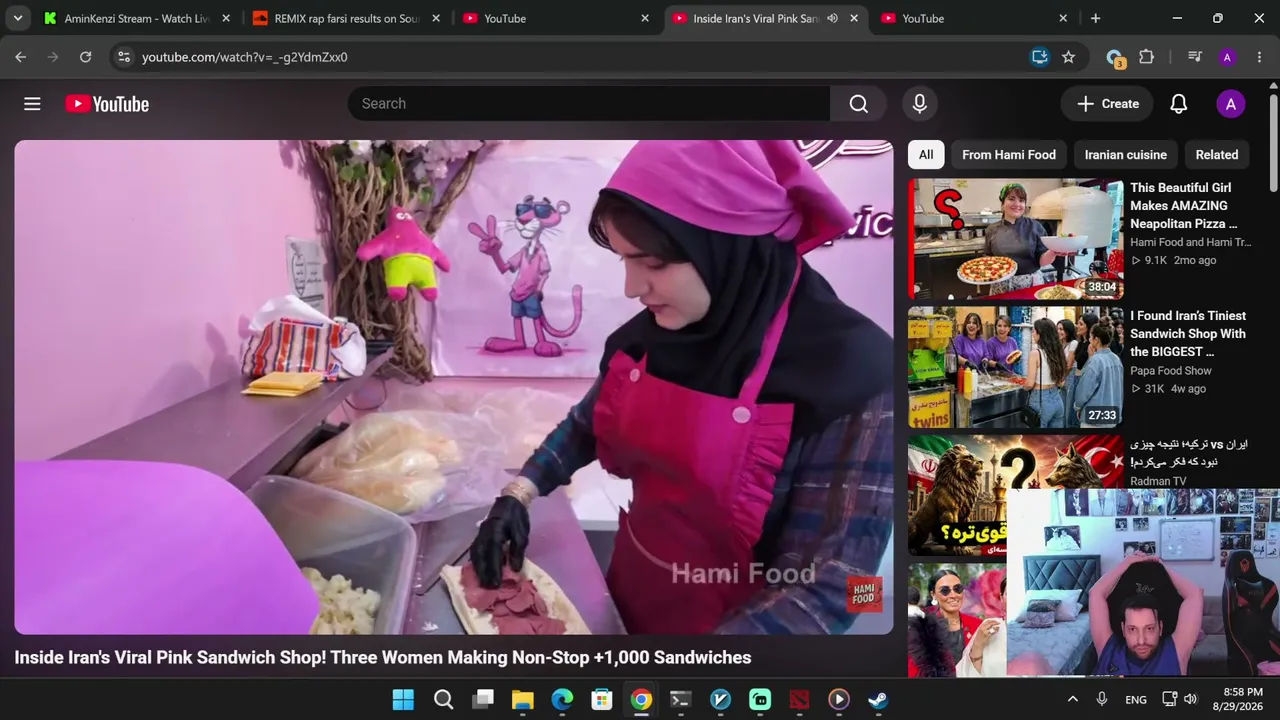The width and height of the screenshot is (1280, 720).
Task: Go to YouTube home via the logo
Action: pos(107,104)
